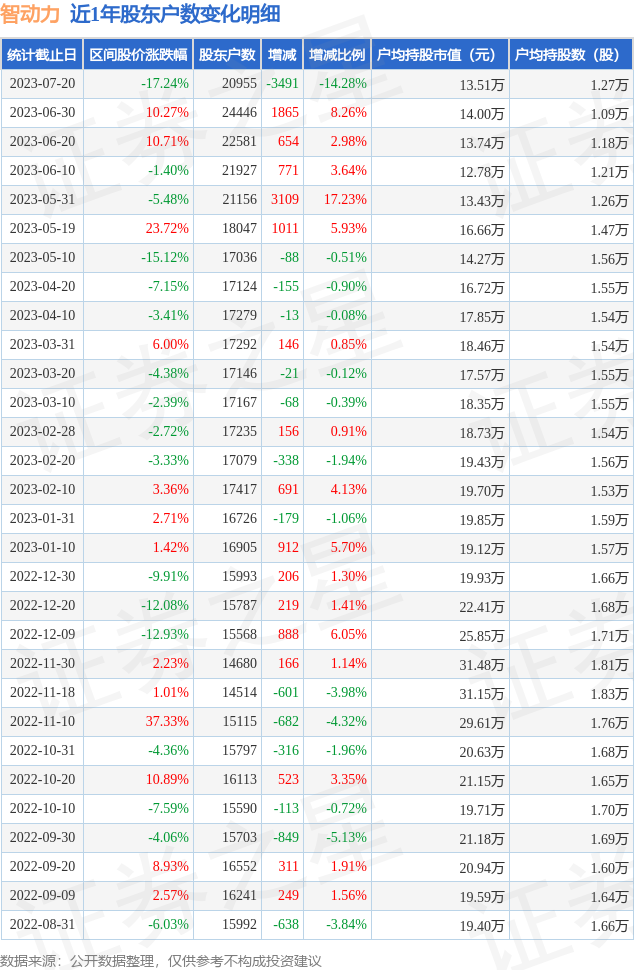Select the date cell 2023-03-31

pyautogui.click(x=42, y=345)
